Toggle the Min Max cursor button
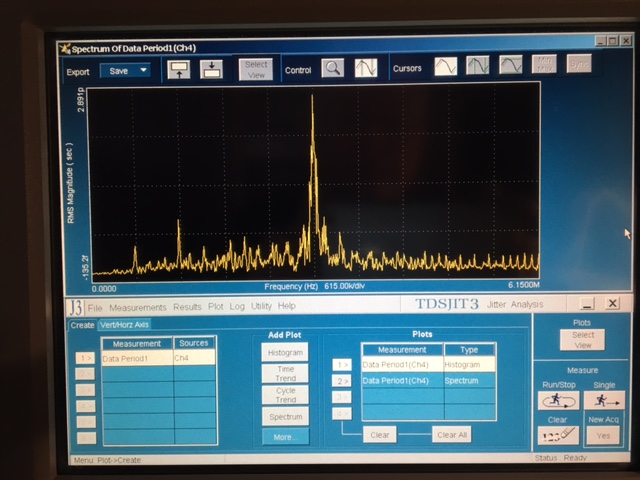Viewport: 640px width, 480px height. tap(544, 64)
